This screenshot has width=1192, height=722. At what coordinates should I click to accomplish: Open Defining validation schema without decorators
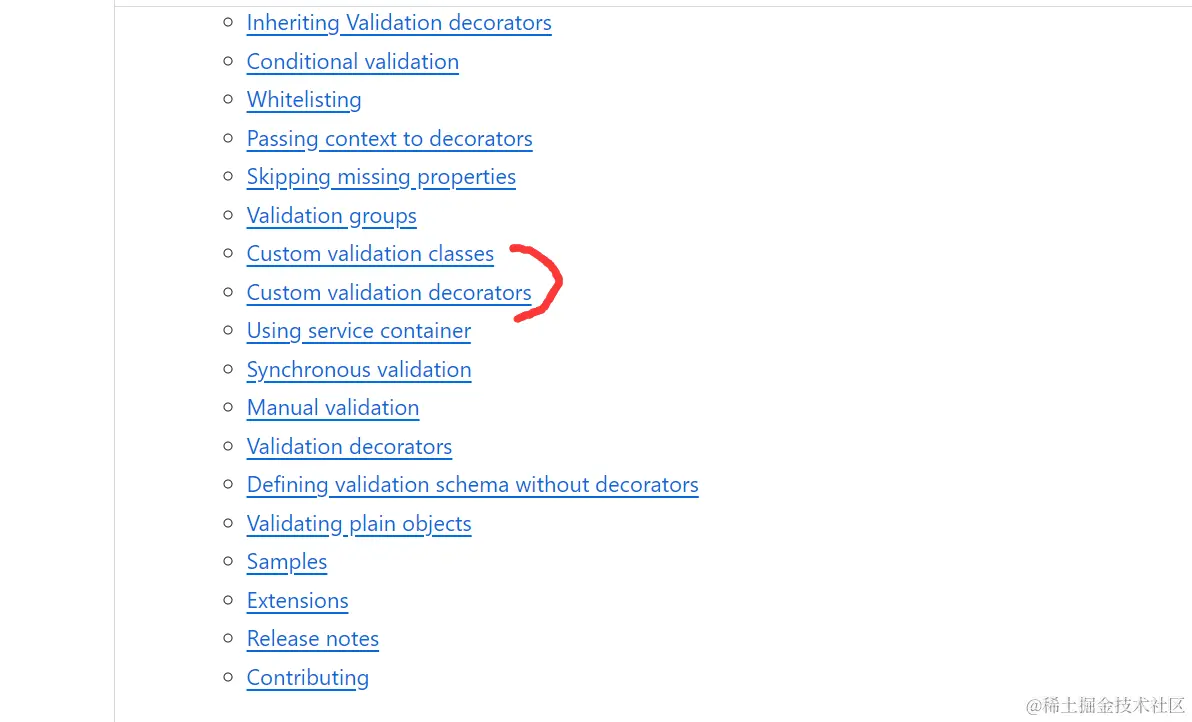pos(472,485)
